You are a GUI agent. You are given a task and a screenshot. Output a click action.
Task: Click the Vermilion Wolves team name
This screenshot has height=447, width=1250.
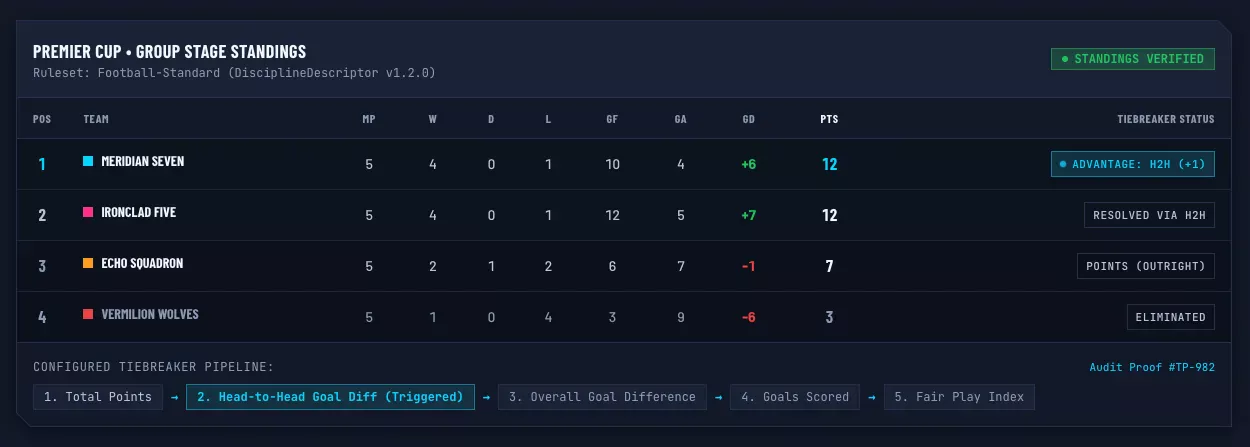150,314
